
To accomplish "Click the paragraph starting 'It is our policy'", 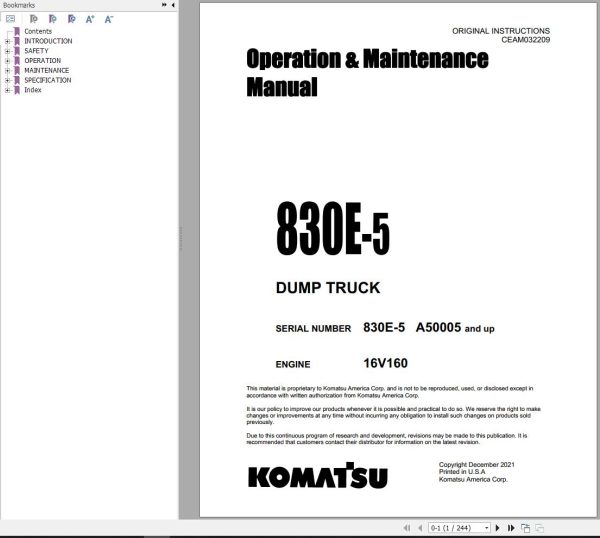I will (393, 416).
